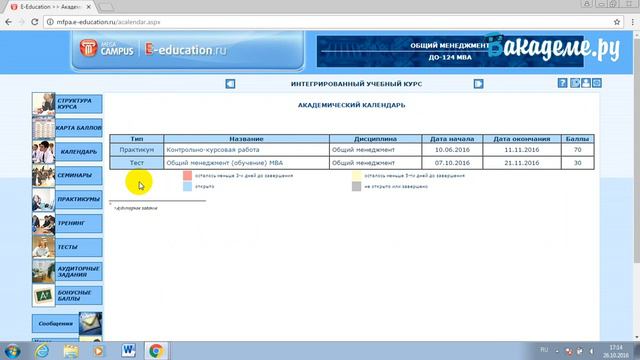Click the Практикум type cell

[x=137, y=150]
